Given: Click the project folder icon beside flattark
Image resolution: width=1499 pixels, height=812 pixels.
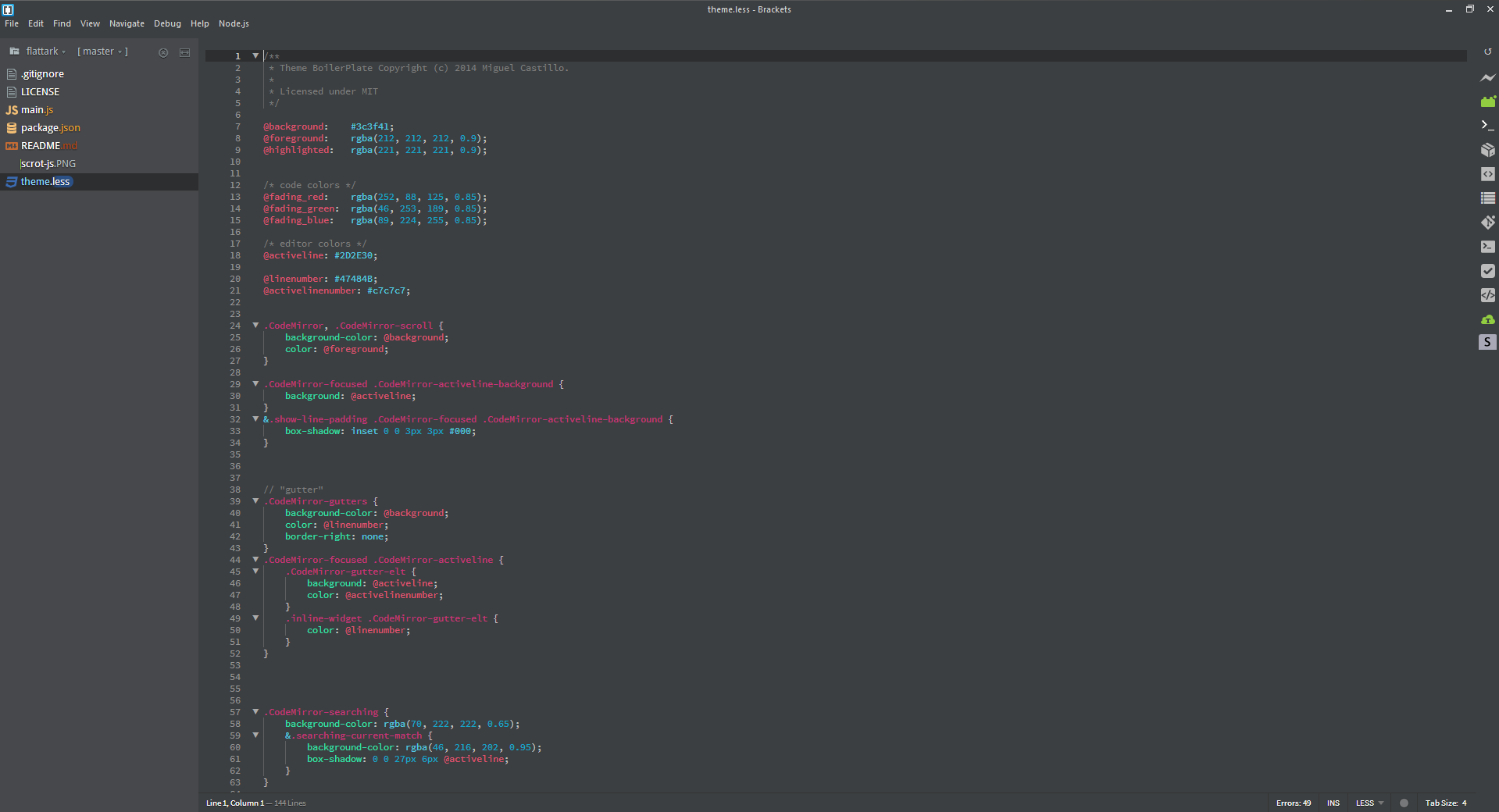Looking at the screenshot, I should tap(14, 51).
